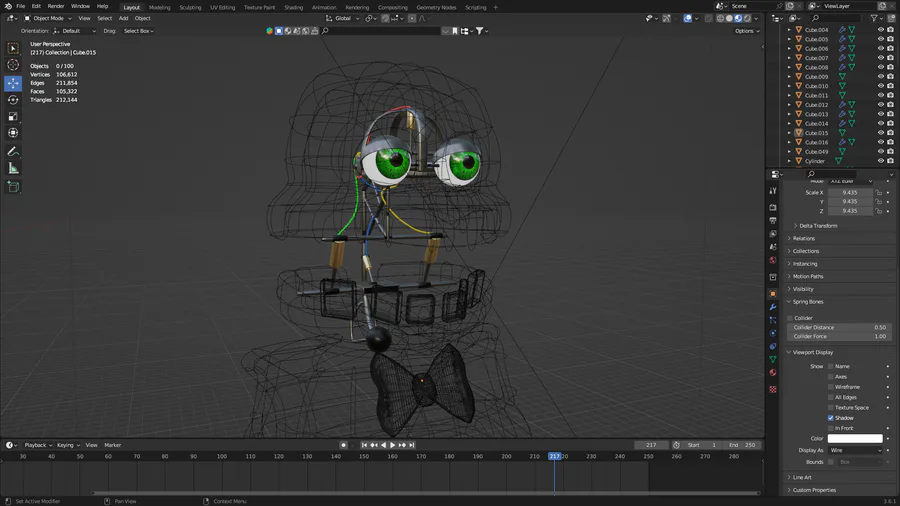900x506 pixels.
Task: Switch to the Geometry Nodes workspace tab
Action: coord(436,7)
